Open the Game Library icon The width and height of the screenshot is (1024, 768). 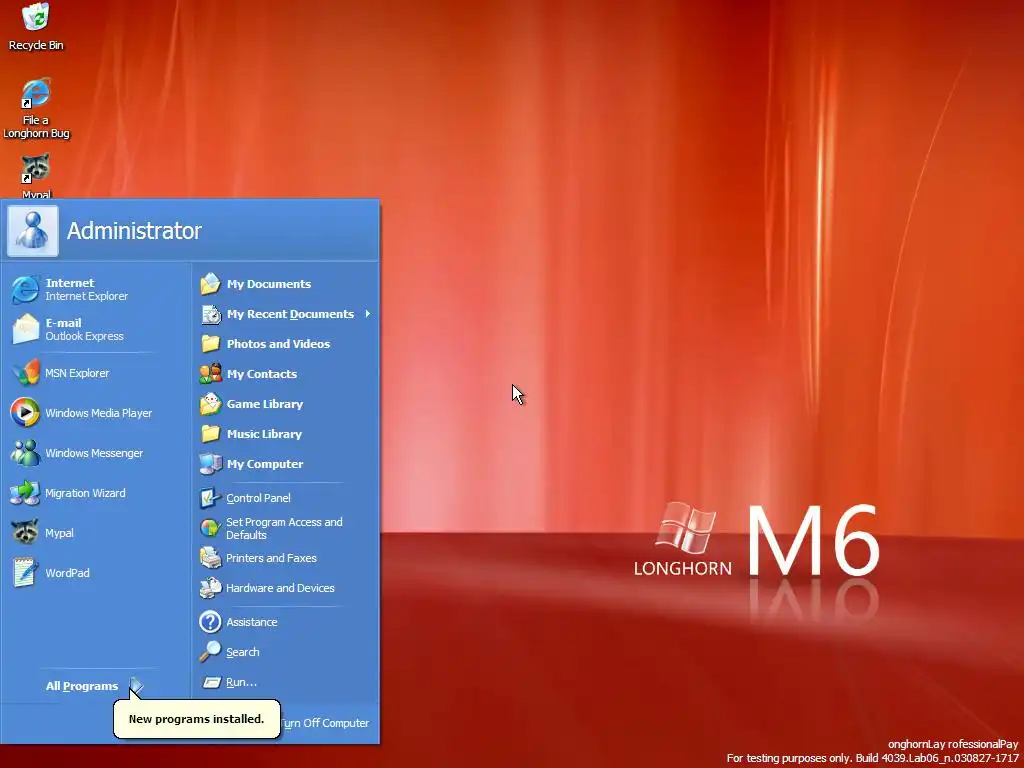click(x=210, y=404)
